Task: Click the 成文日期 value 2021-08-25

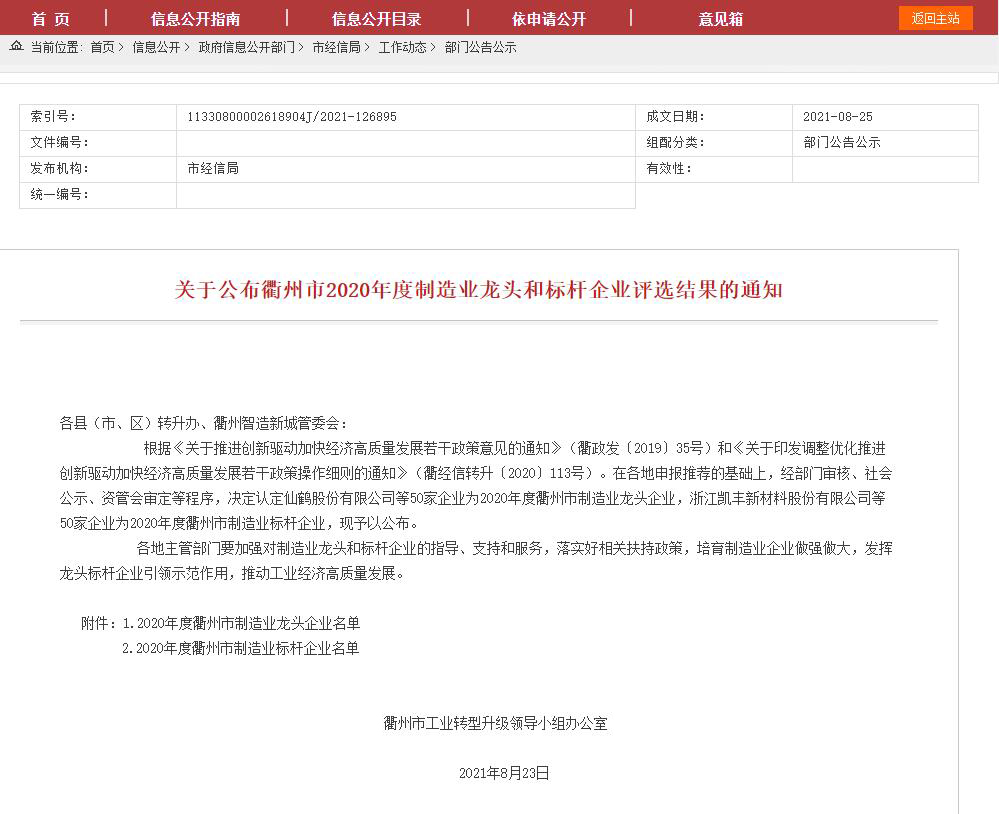Action: (x=837, y=117)
